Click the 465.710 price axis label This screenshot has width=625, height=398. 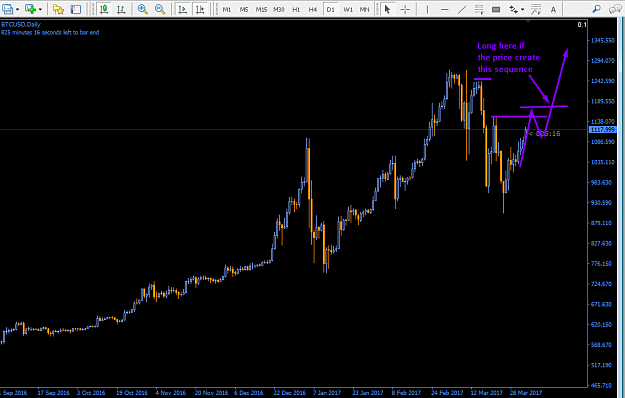(x=601, y=386)
